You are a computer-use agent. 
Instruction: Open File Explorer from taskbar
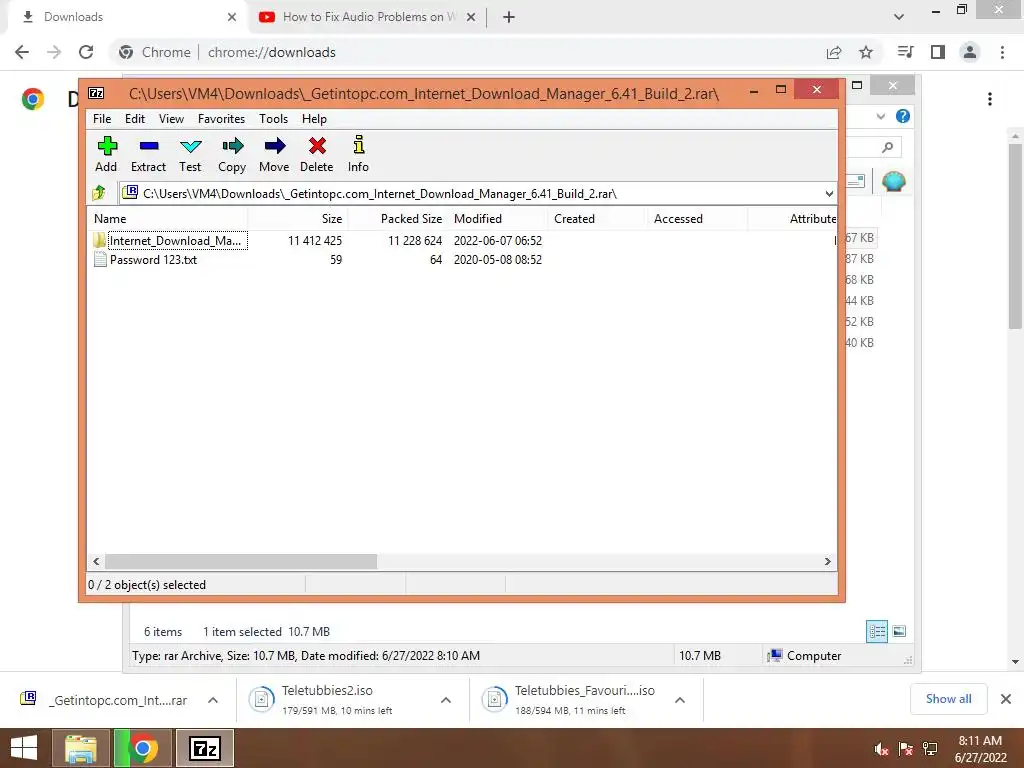point(80,748)
